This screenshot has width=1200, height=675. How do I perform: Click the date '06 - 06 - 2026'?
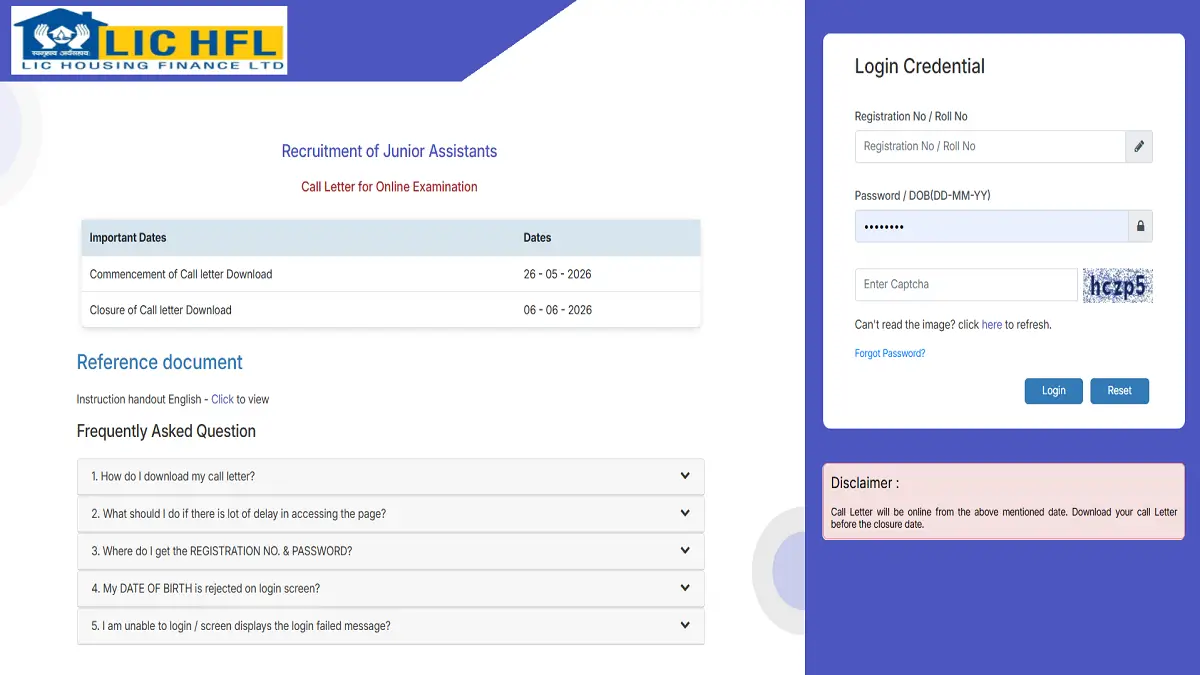(x=558, y=310)
